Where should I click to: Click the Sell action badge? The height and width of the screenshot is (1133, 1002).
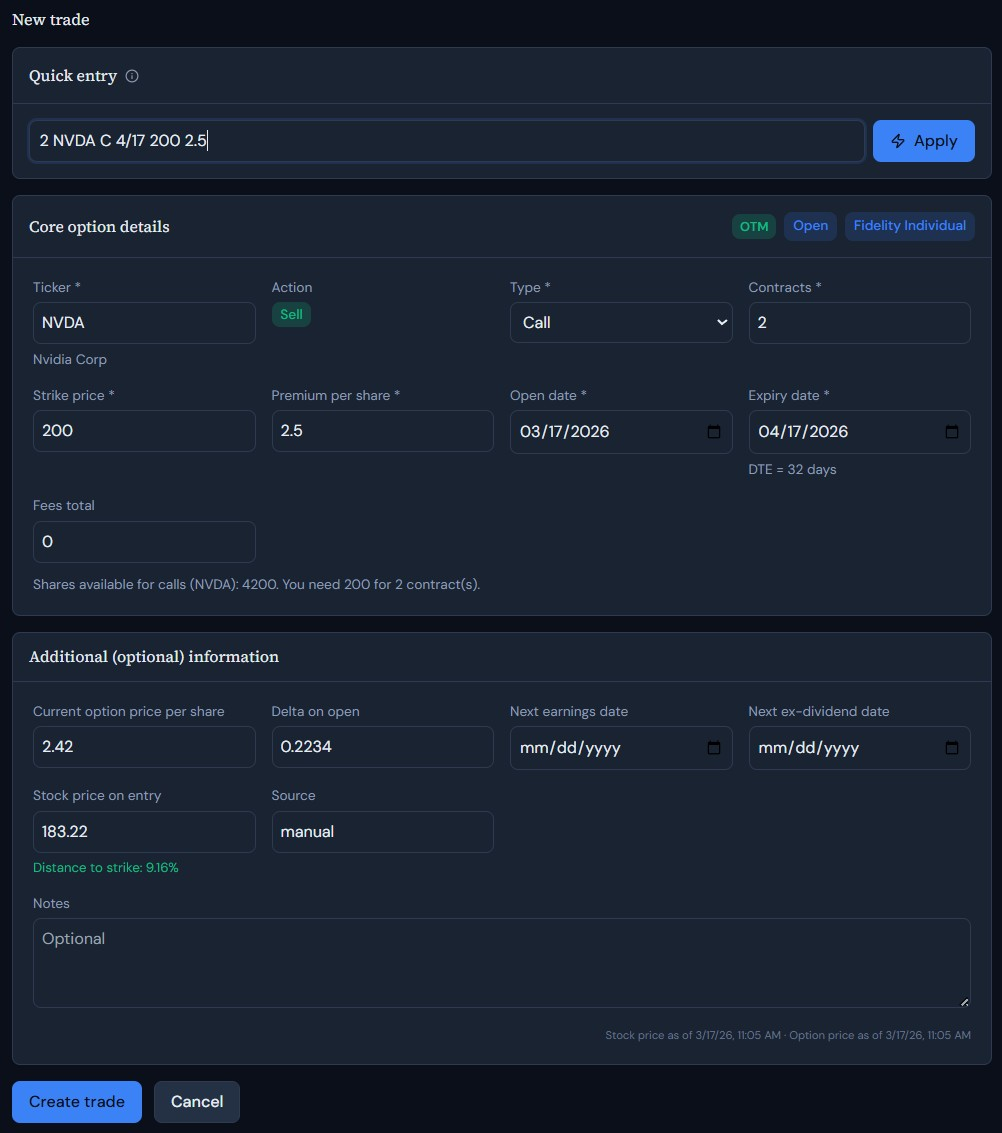[x=291, y=314]
